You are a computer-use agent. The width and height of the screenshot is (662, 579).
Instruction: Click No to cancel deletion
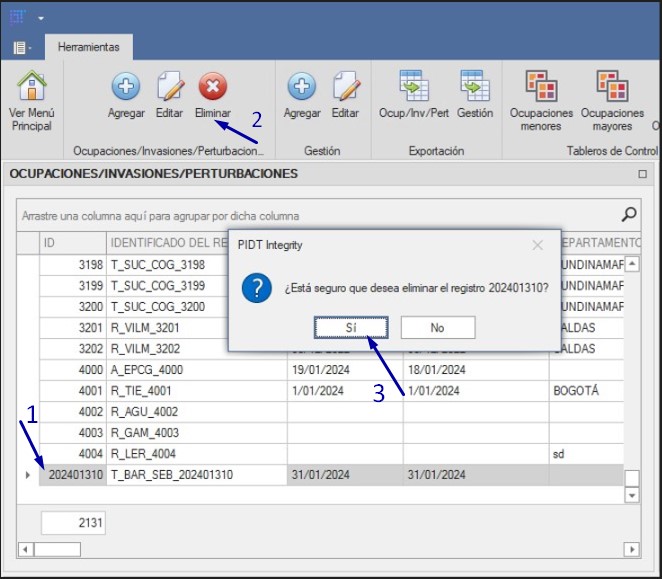point(437,327)
